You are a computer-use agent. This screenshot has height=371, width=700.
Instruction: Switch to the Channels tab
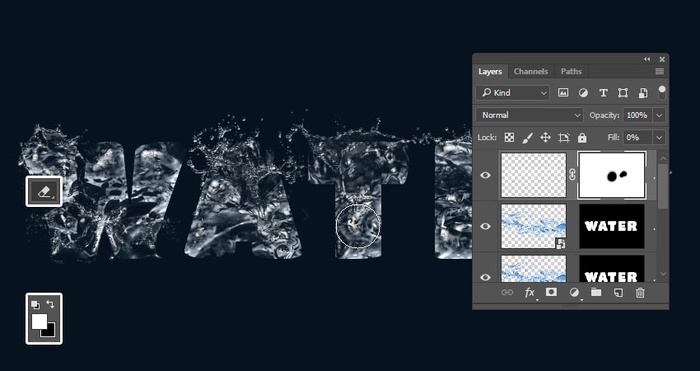(531, 71)
